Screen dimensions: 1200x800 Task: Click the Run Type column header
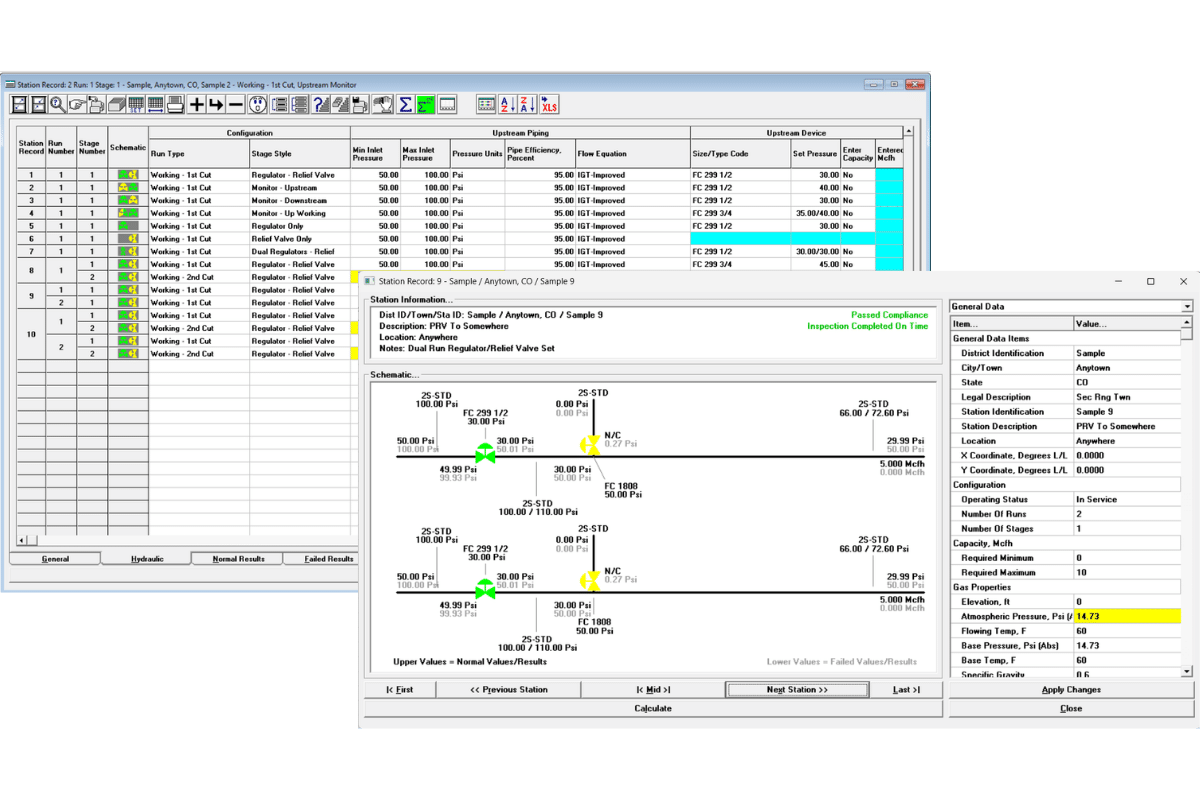pyautogui.click(x=199, y=154)
